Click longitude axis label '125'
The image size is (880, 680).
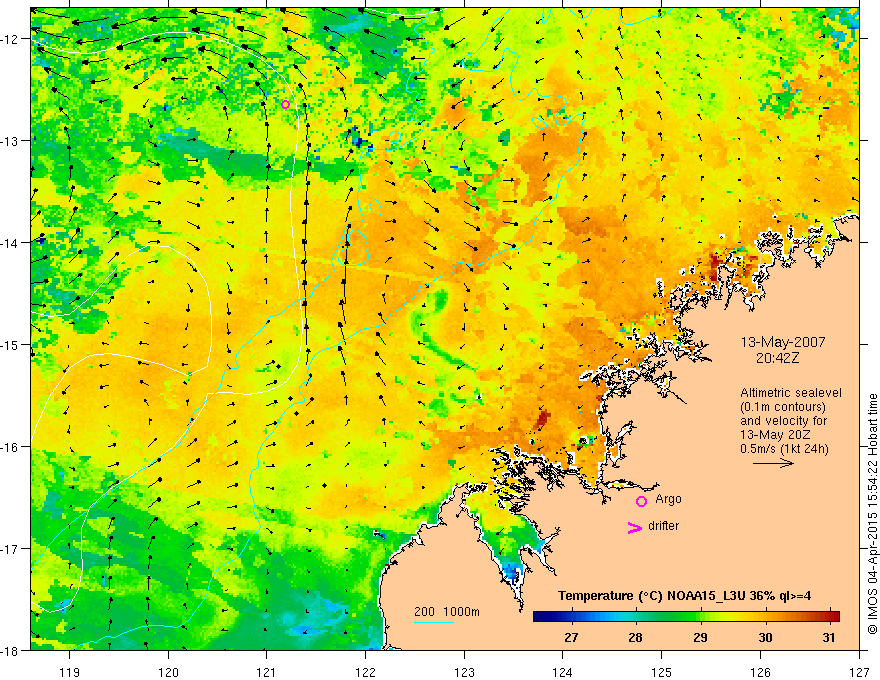tap(662, 672)
